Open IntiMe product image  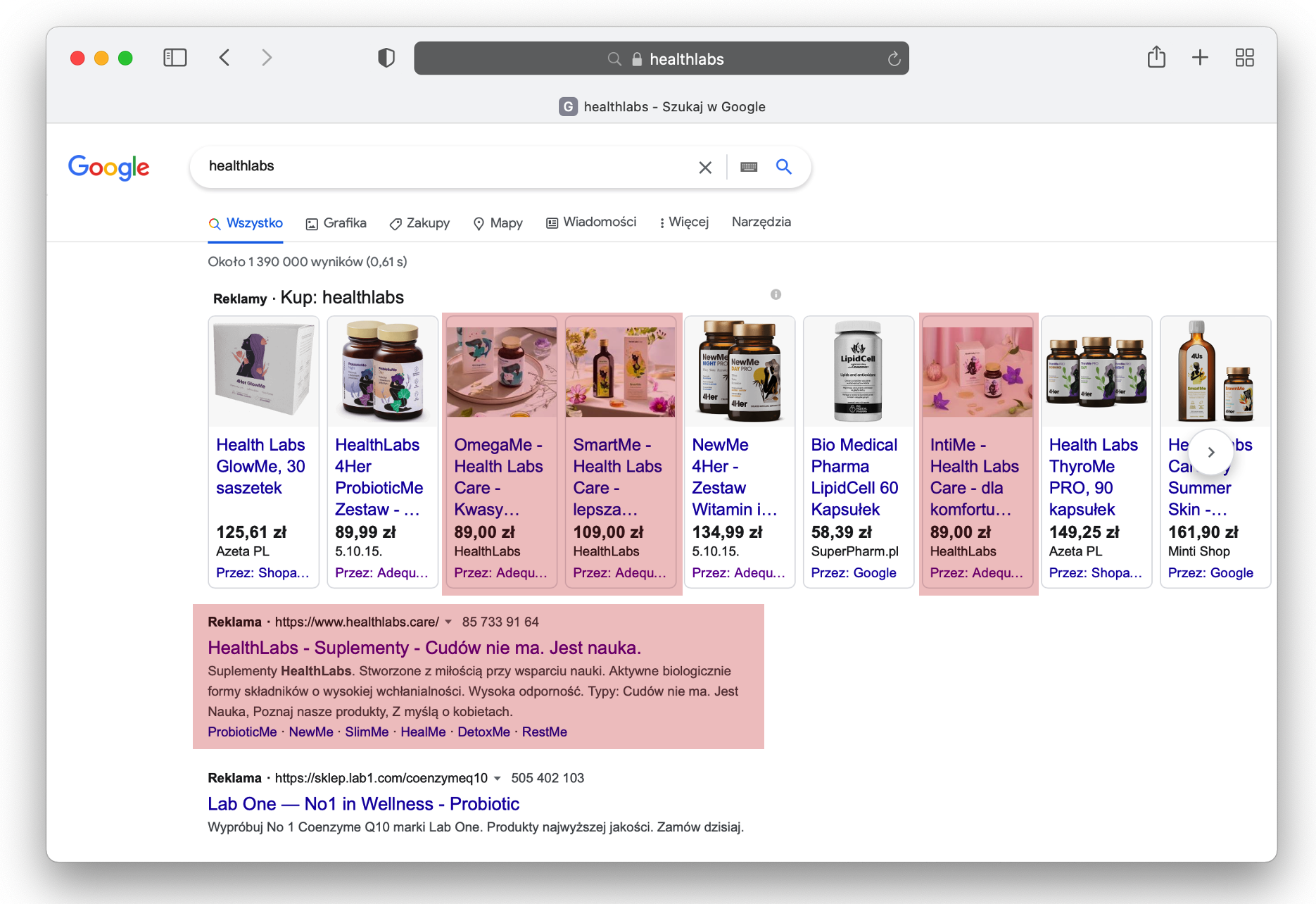pyautogui.click(x=977, y=372)
